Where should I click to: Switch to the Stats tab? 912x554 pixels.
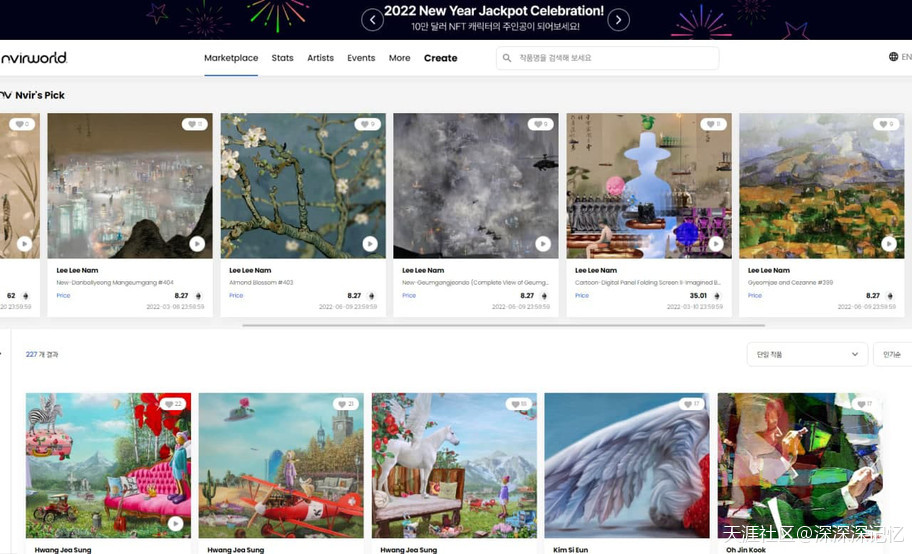(282, 58)
